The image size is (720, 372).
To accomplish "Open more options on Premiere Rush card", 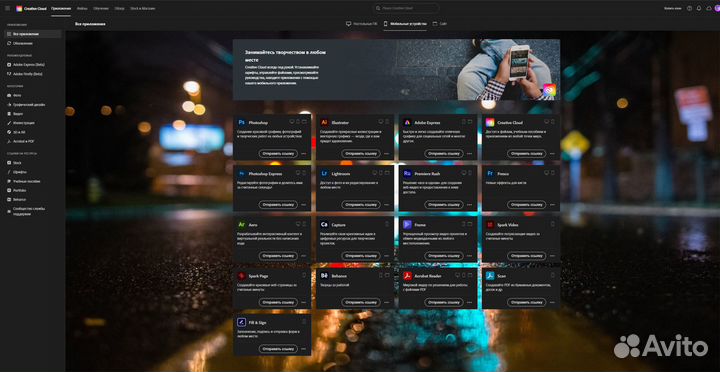I will [469, 205].
